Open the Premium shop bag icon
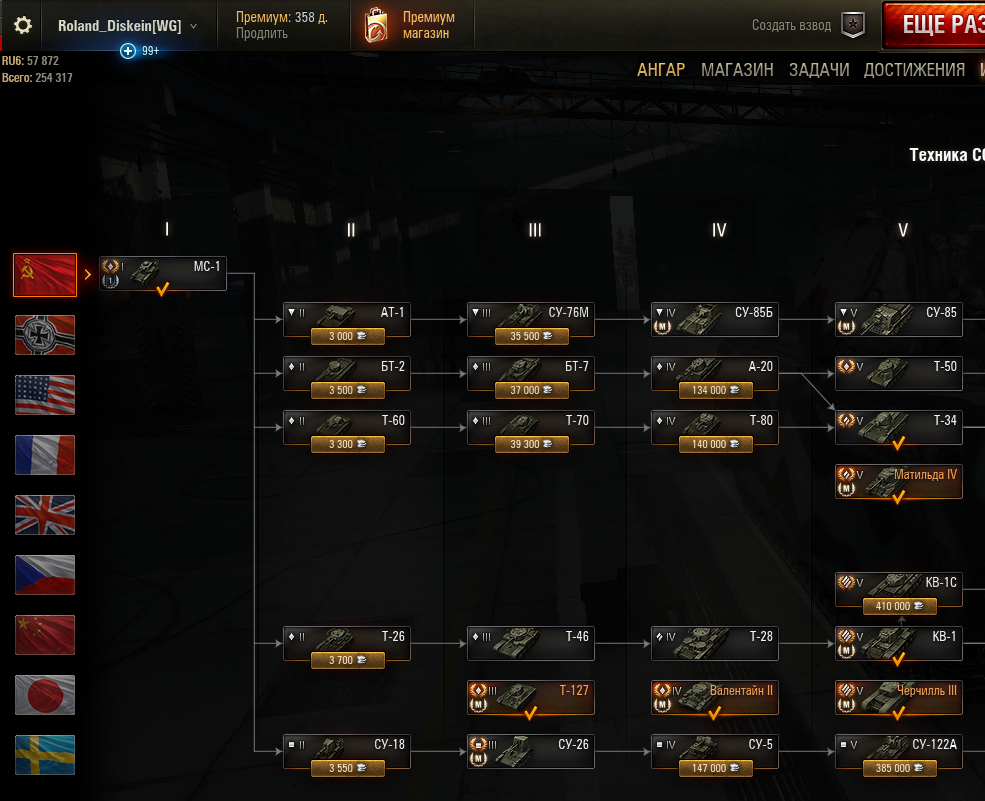The image size is (985, 801). coord(376,25)
